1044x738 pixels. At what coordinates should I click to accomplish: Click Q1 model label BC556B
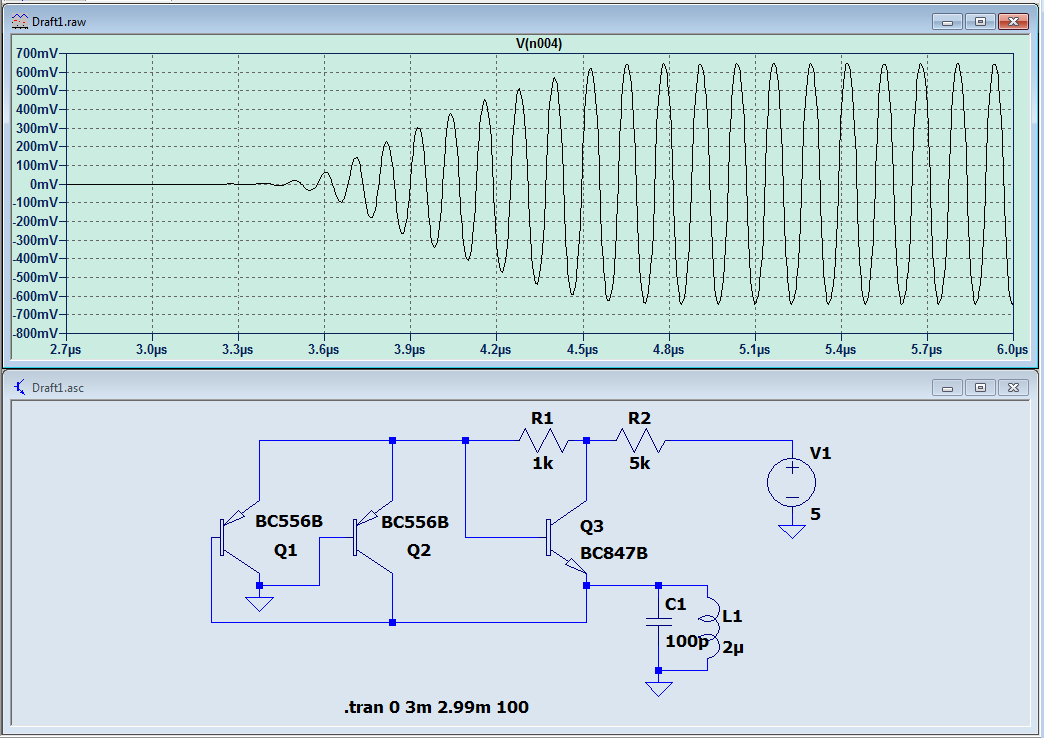point(289,521)
